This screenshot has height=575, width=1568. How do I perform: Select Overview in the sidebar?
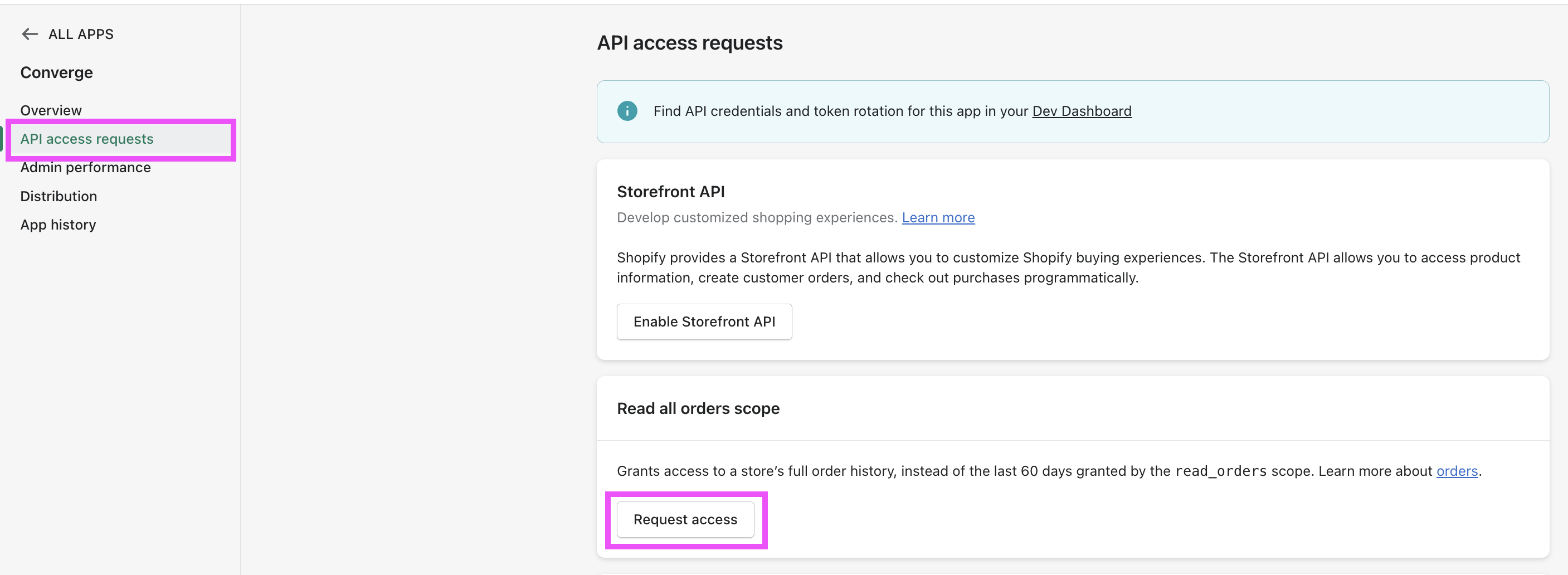click(x=51, y=110)
